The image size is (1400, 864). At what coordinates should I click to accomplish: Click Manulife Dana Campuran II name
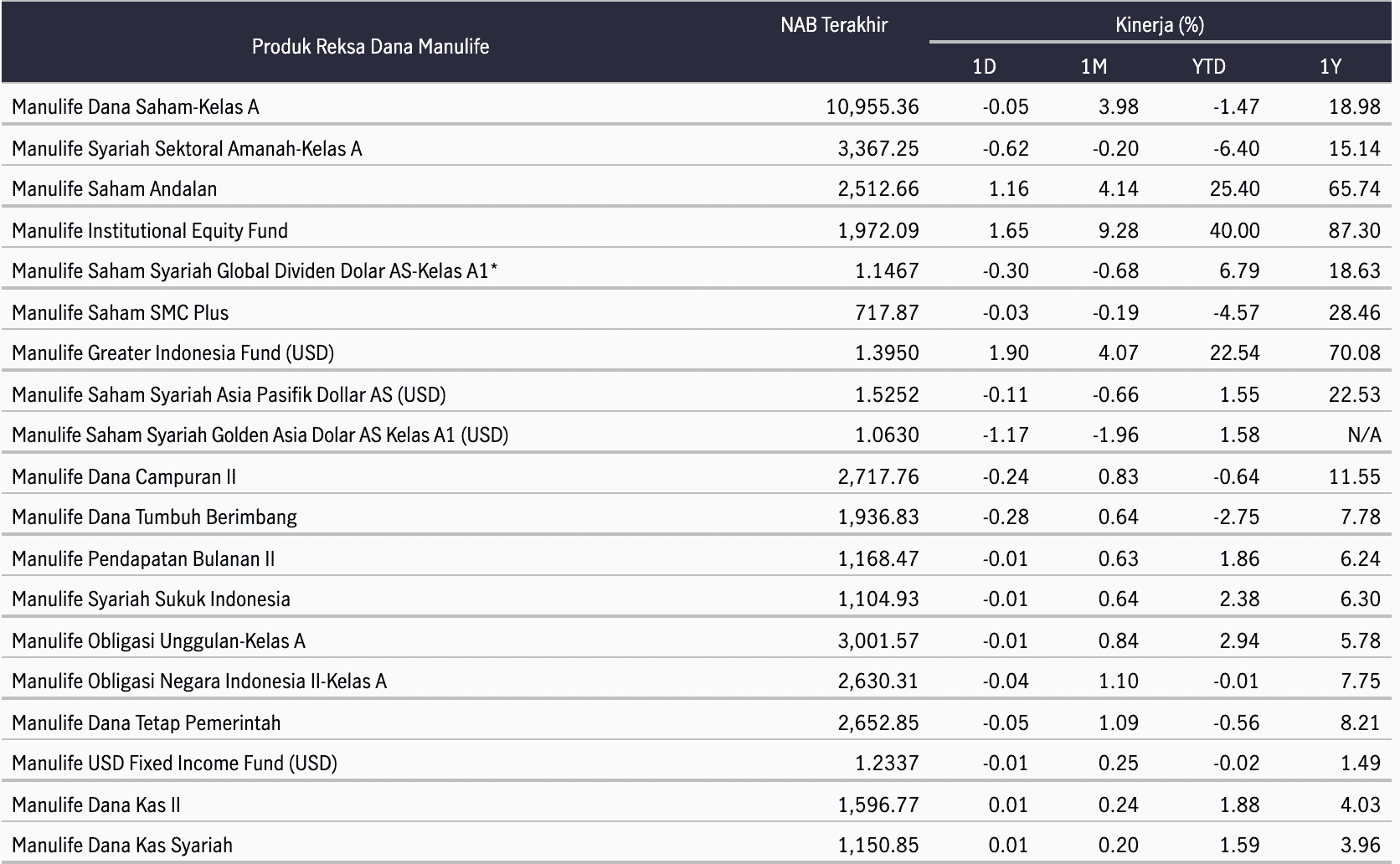[x=124, y=476]
